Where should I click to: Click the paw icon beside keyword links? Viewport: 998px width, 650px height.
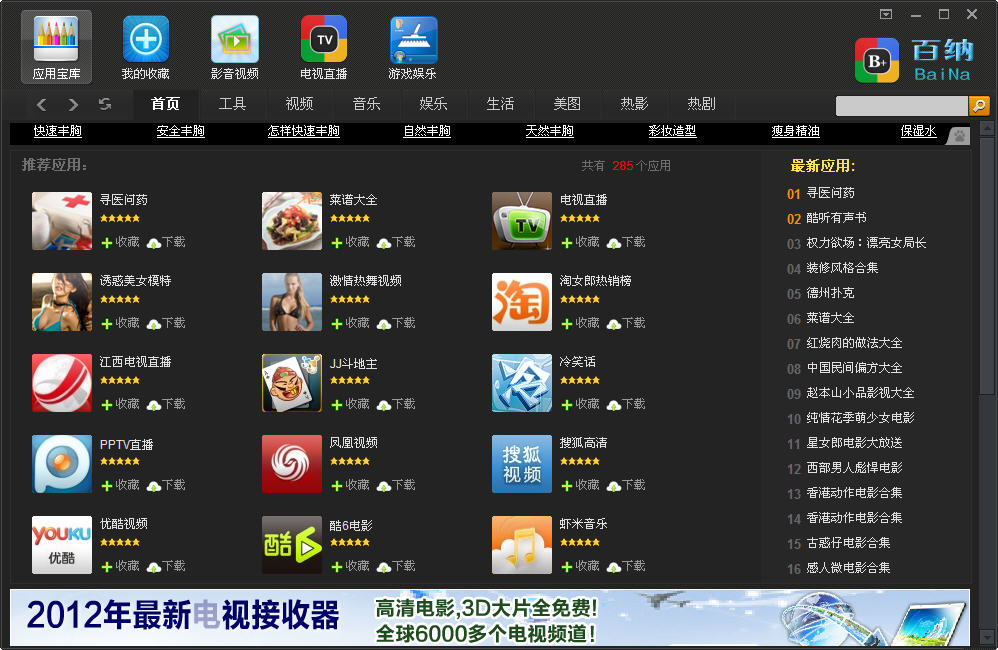coord(959,136)
